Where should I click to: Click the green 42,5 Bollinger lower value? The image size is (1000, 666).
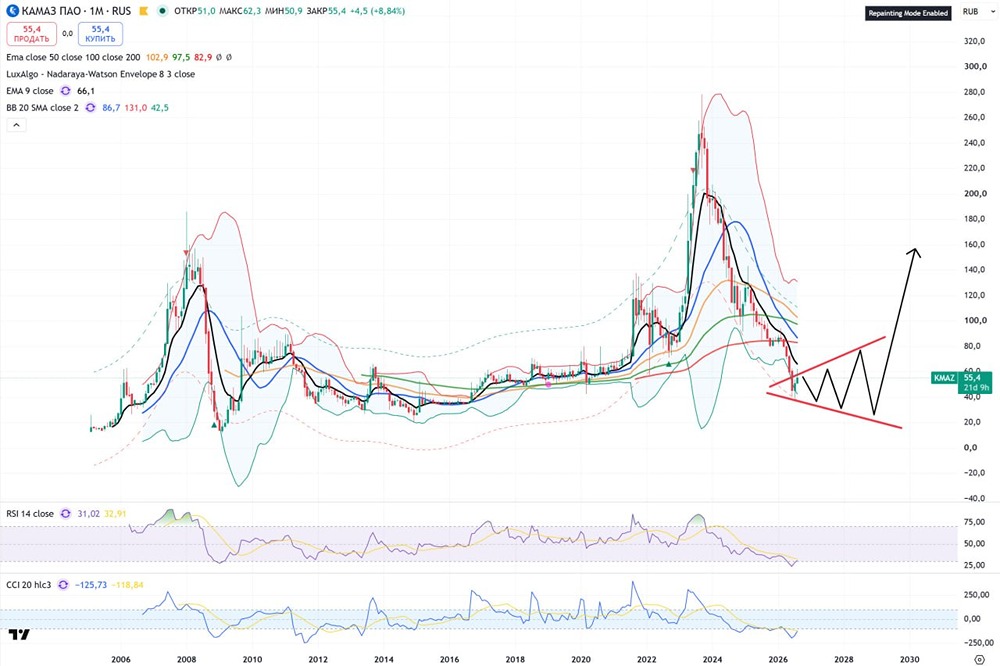tap(160, 108)
